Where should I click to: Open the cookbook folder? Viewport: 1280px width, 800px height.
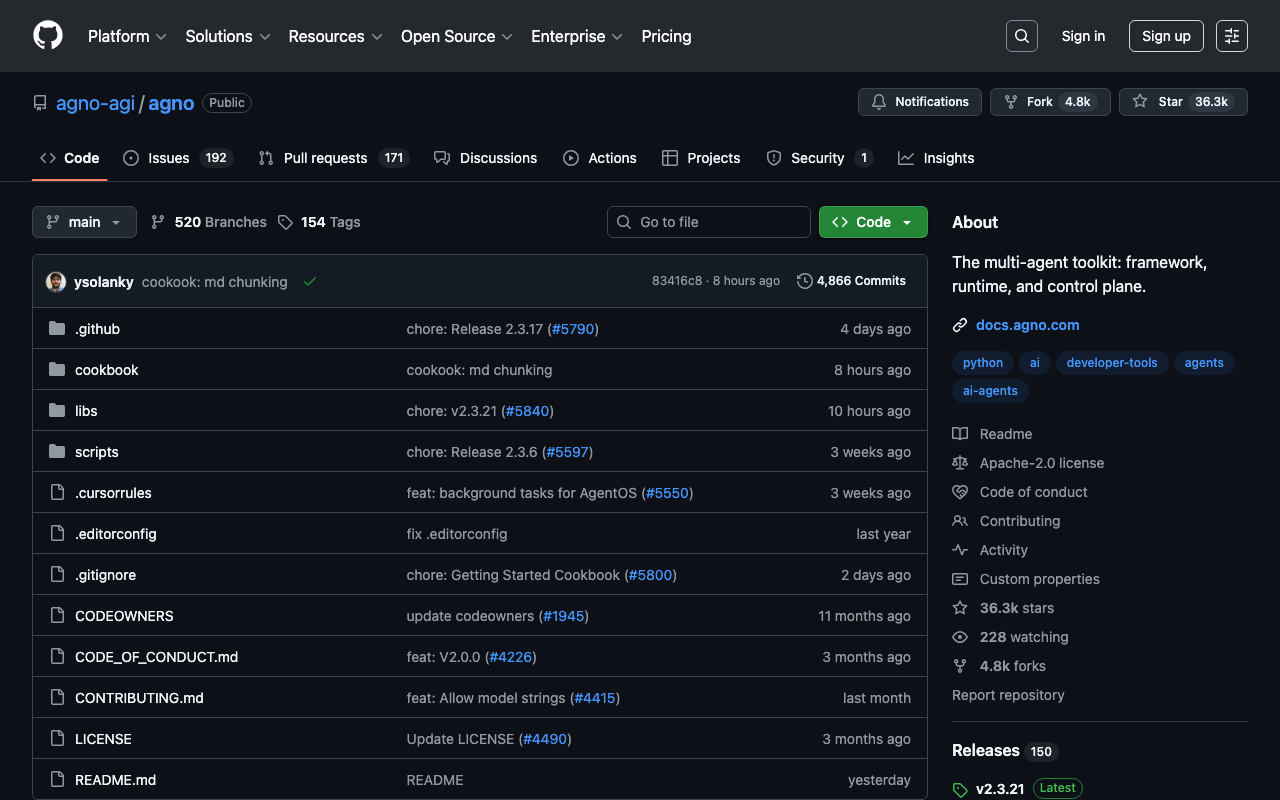pos(106,370)
